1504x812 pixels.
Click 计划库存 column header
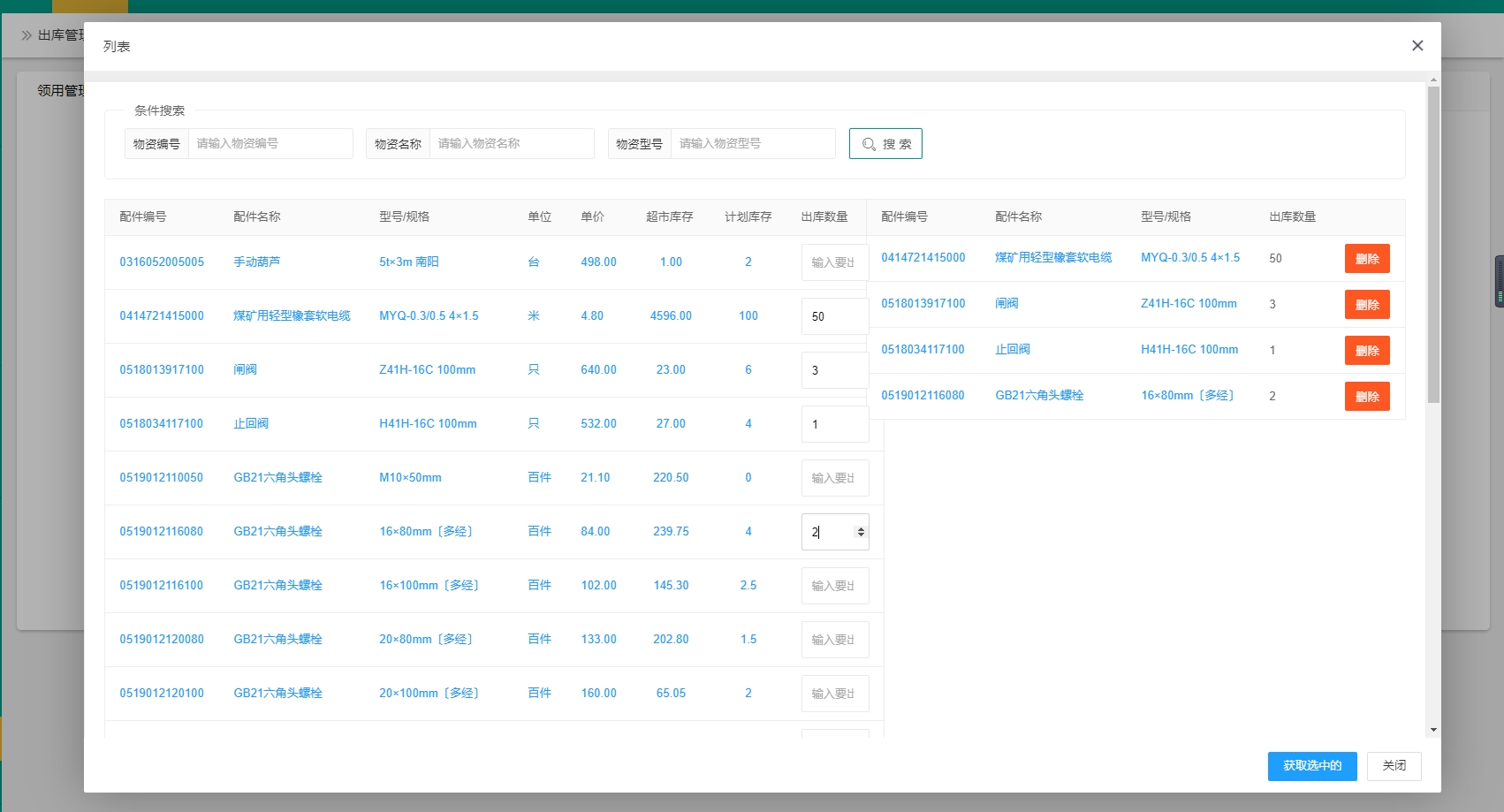748,217
